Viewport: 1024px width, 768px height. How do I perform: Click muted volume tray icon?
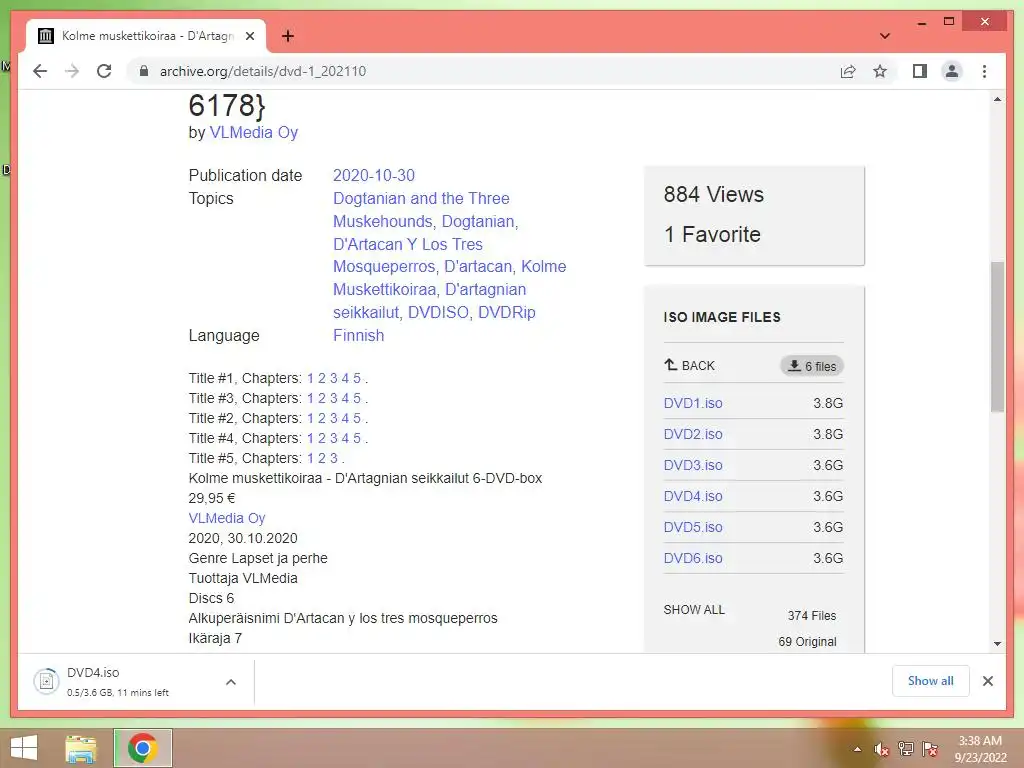[x=882, y=749]
